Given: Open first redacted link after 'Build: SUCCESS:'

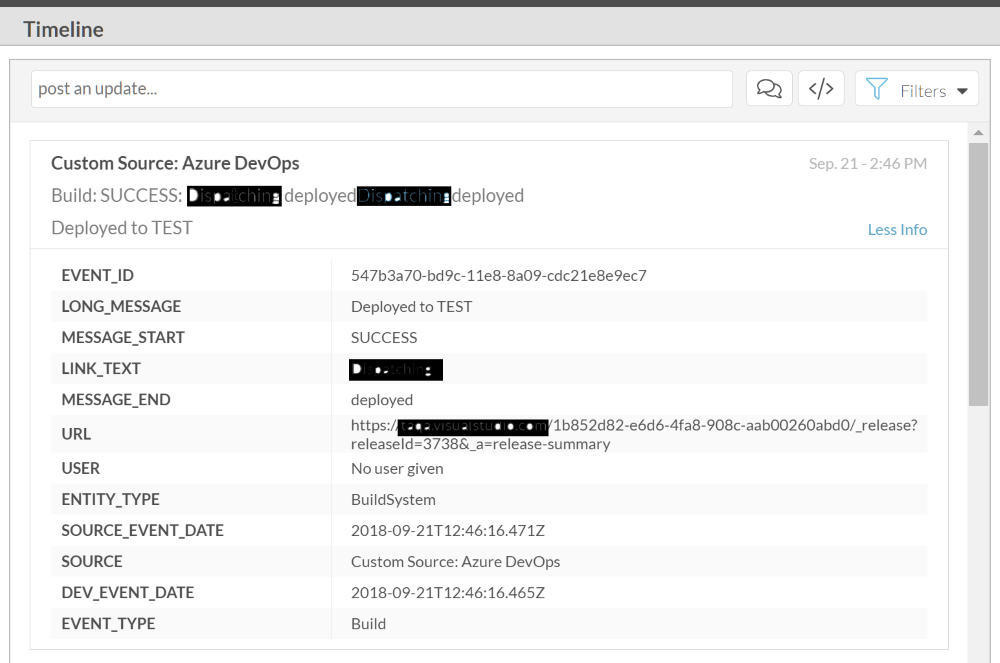Looking at the screenshot, I should (234, 196).
